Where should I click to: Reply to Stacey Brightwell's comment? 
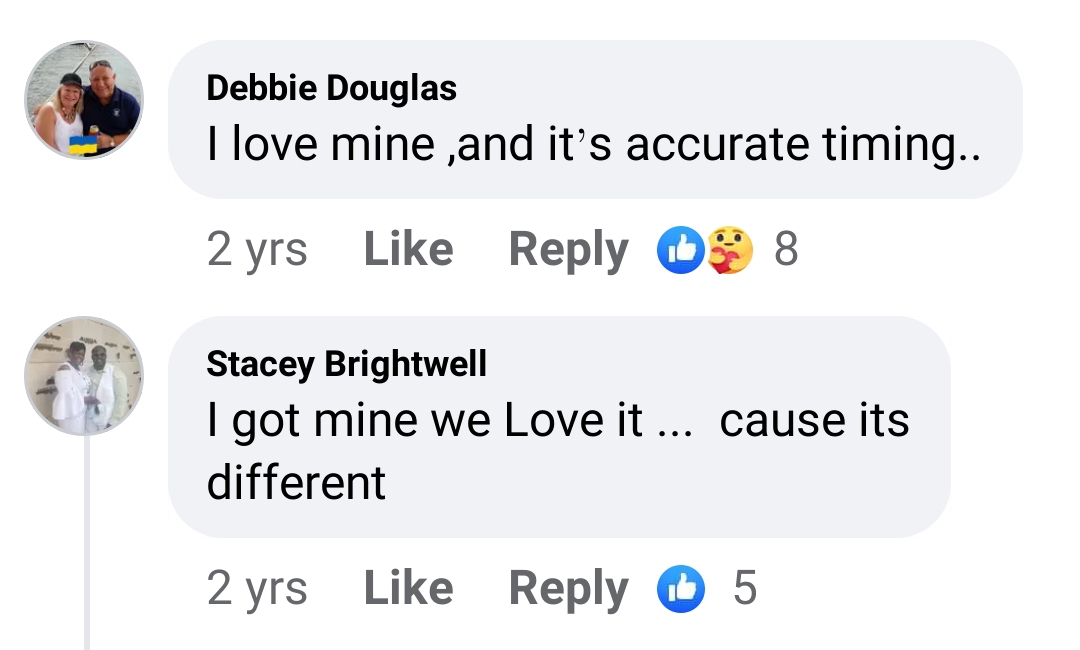[568, 588]
